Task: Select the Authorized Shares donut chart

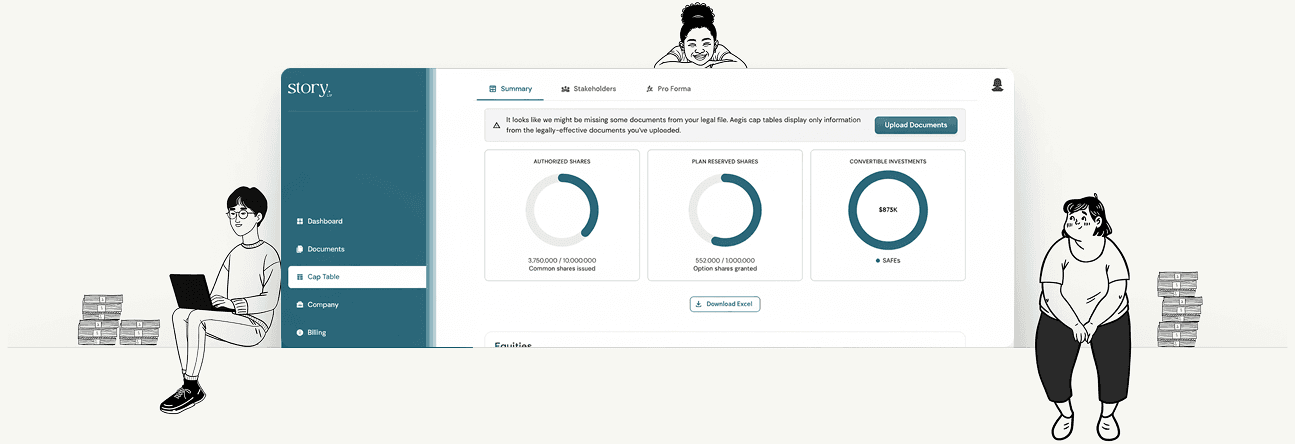Action: coord(562,210)
